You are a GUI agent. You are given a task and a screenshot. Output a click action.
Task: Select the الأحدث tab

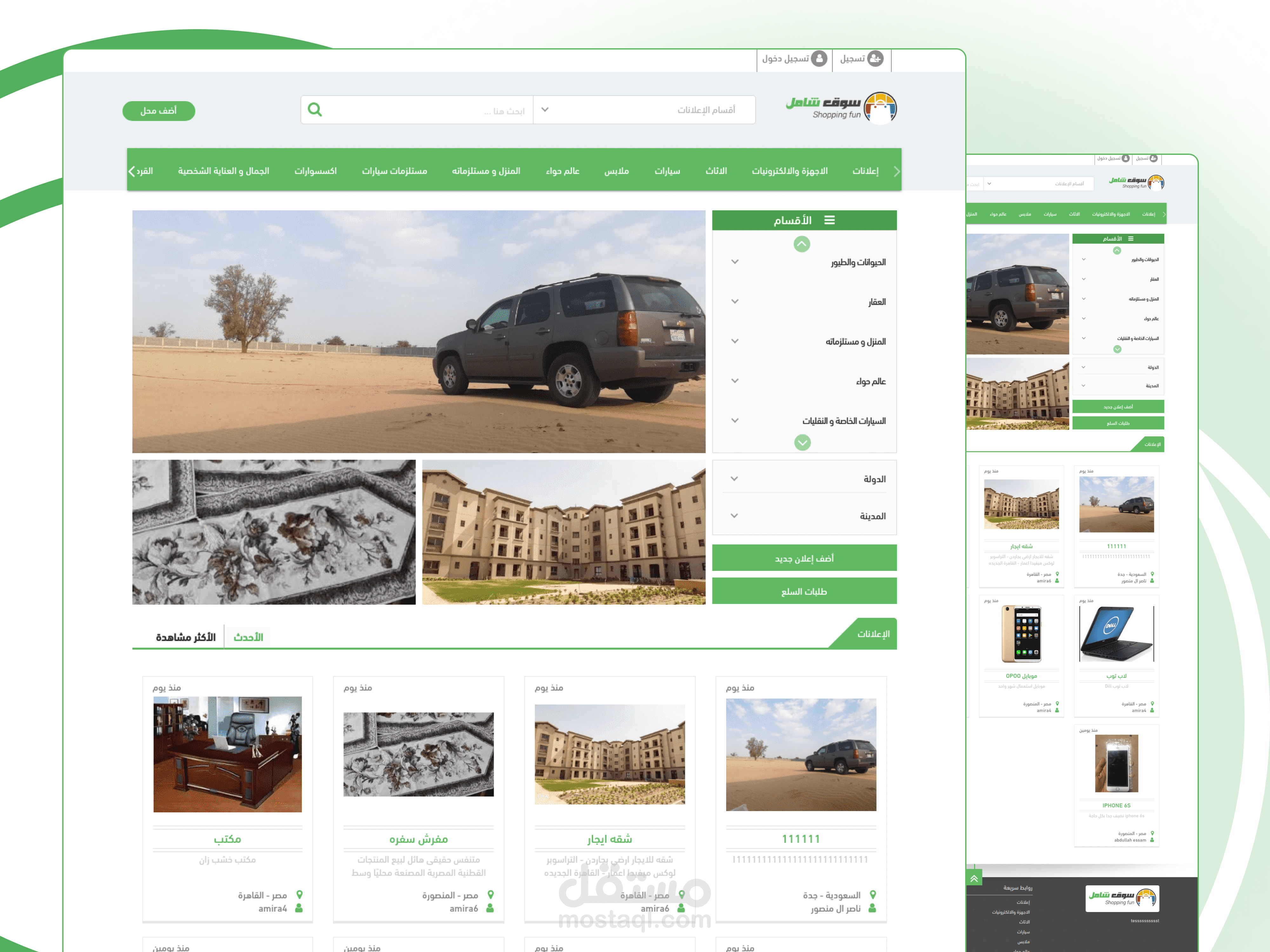click(248, 637)
